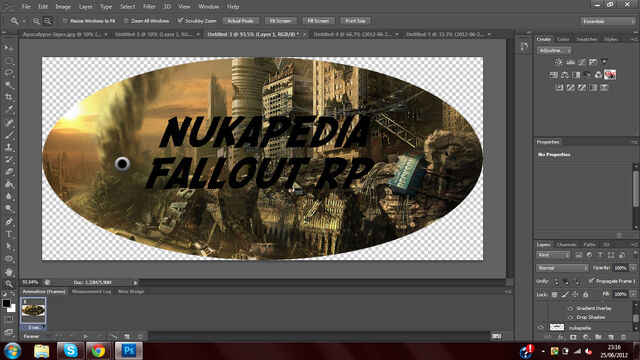Select the Pen tool
Image resolution: width=640 pixels, height=360 pixels.
tap(9, 222)
